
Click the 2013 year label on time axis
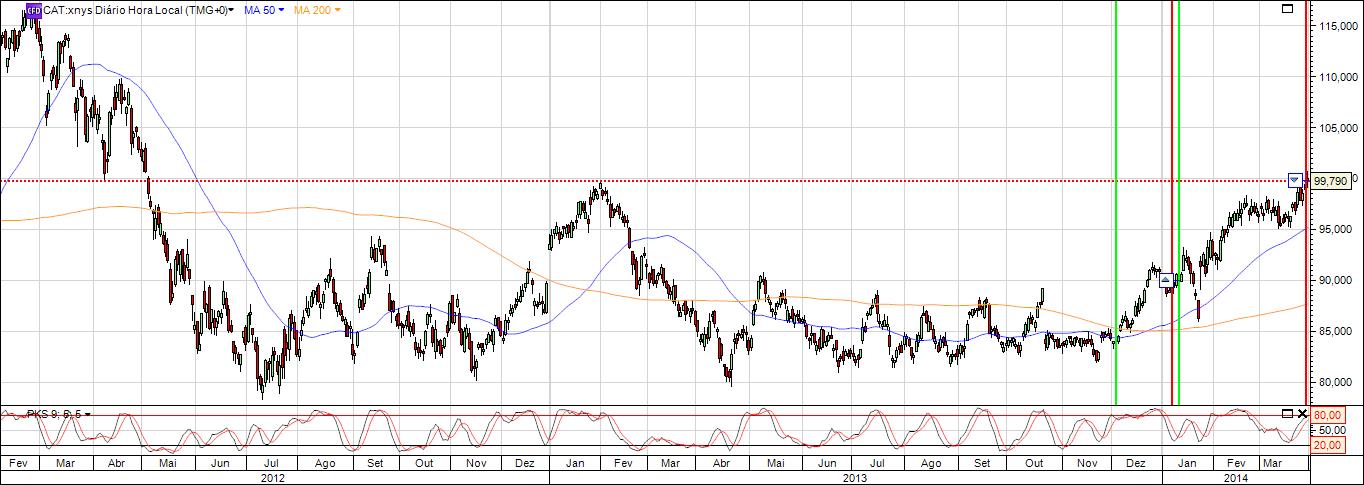click(857, 478)
